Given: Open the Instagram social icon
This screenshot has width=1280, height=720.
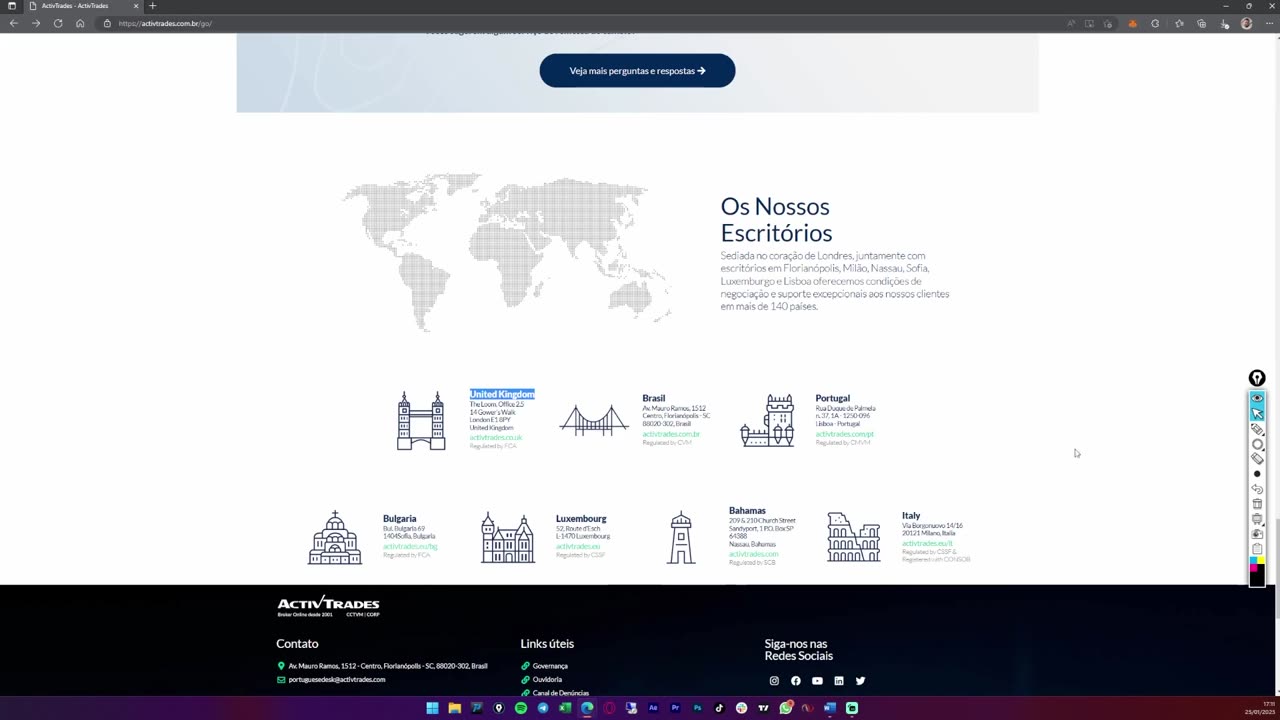Looking at the screenshot, I should [774, 681].
